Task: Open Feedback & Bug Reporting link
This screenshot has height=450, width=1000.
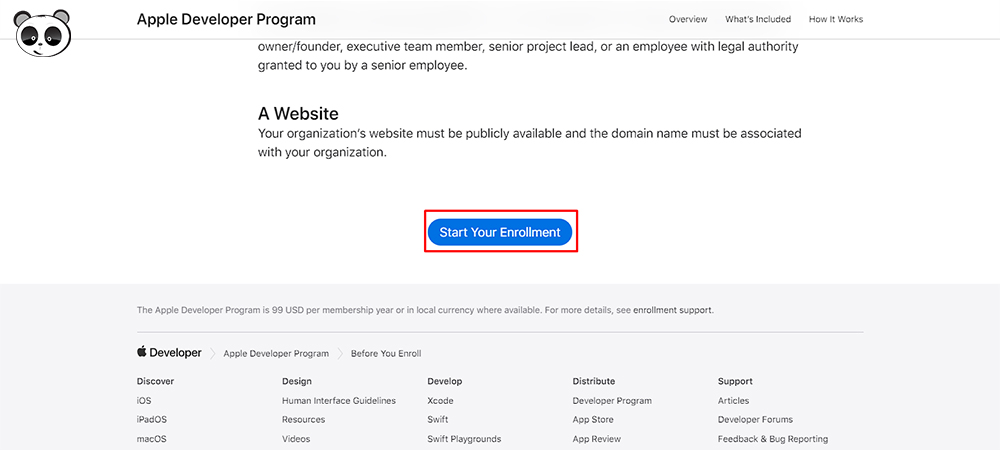Action: (772, 439)
